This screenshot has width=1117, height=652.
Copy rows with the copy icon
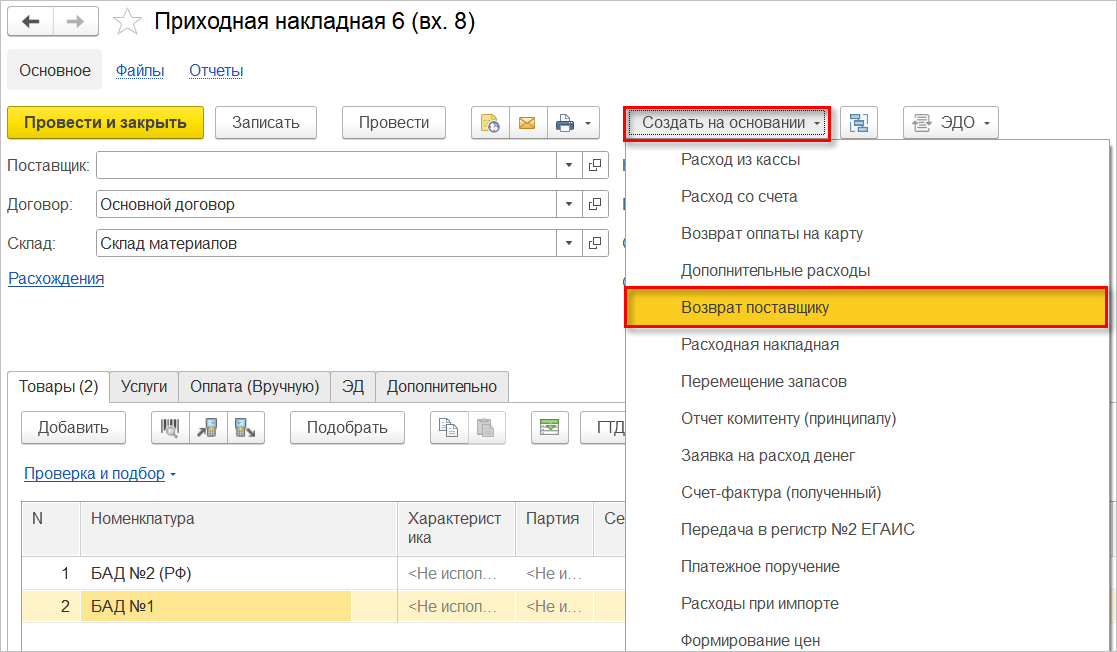(x=449, y=428)
